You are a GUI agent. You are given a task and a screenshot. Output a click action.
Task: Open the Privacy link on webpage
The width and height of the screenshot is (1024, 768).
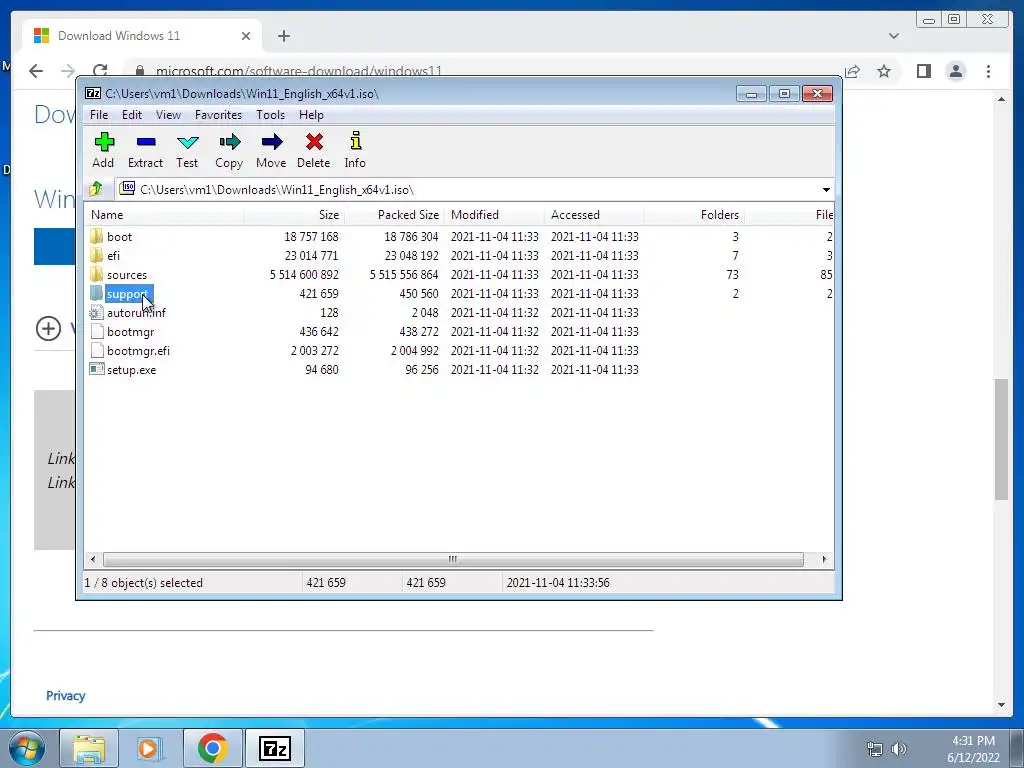[65, 696]
